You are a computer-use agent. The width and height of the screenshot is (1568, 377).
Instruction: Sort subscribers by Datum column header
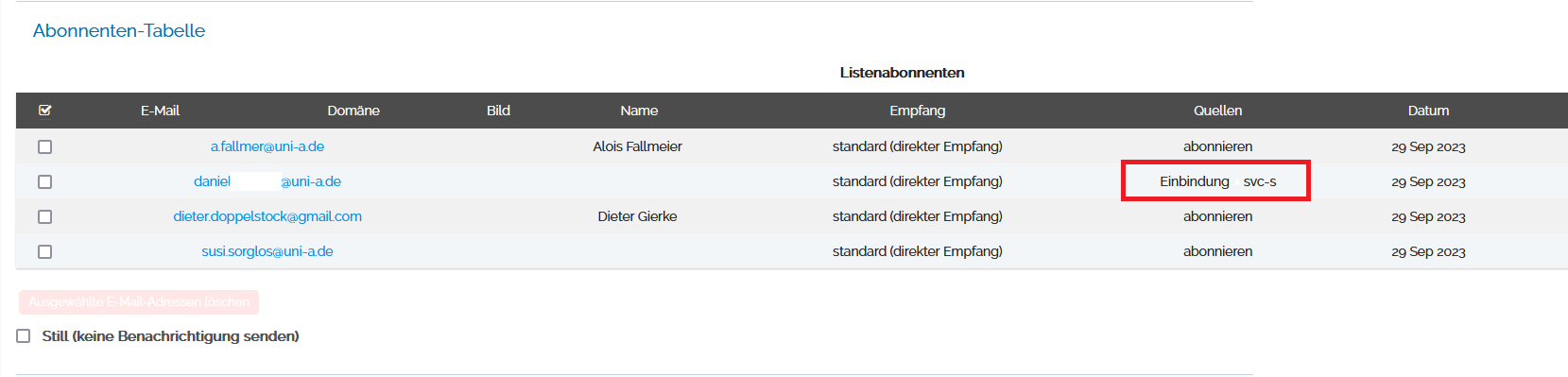pyautogui.click(x=1428, y=111)
